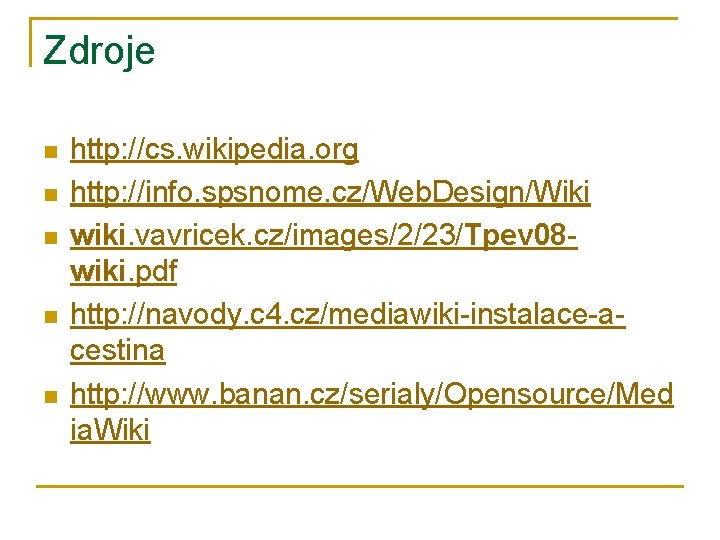Click the gold border line above the title

(360, 19)
